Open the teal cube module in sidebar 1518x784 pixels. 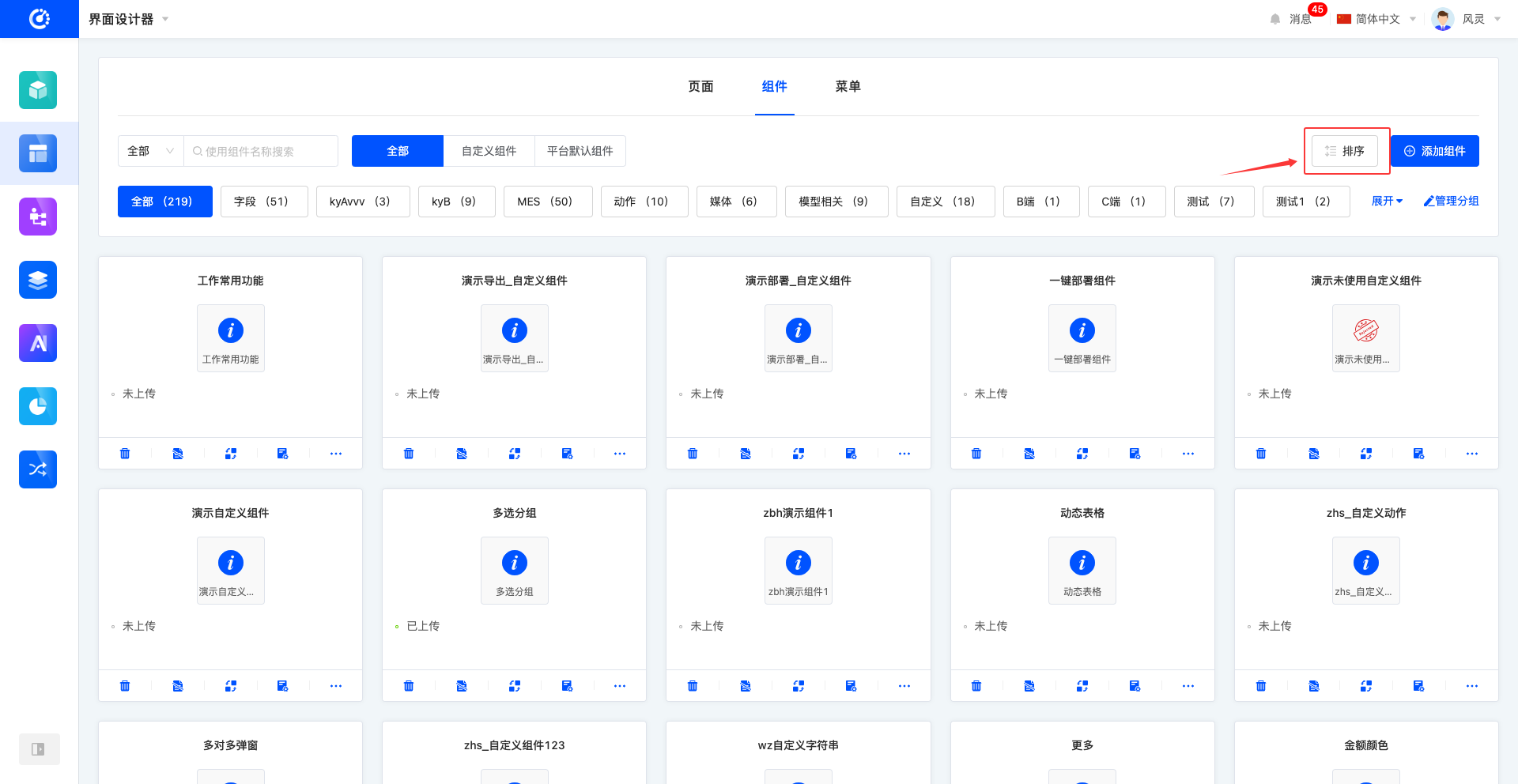point(38,90)
